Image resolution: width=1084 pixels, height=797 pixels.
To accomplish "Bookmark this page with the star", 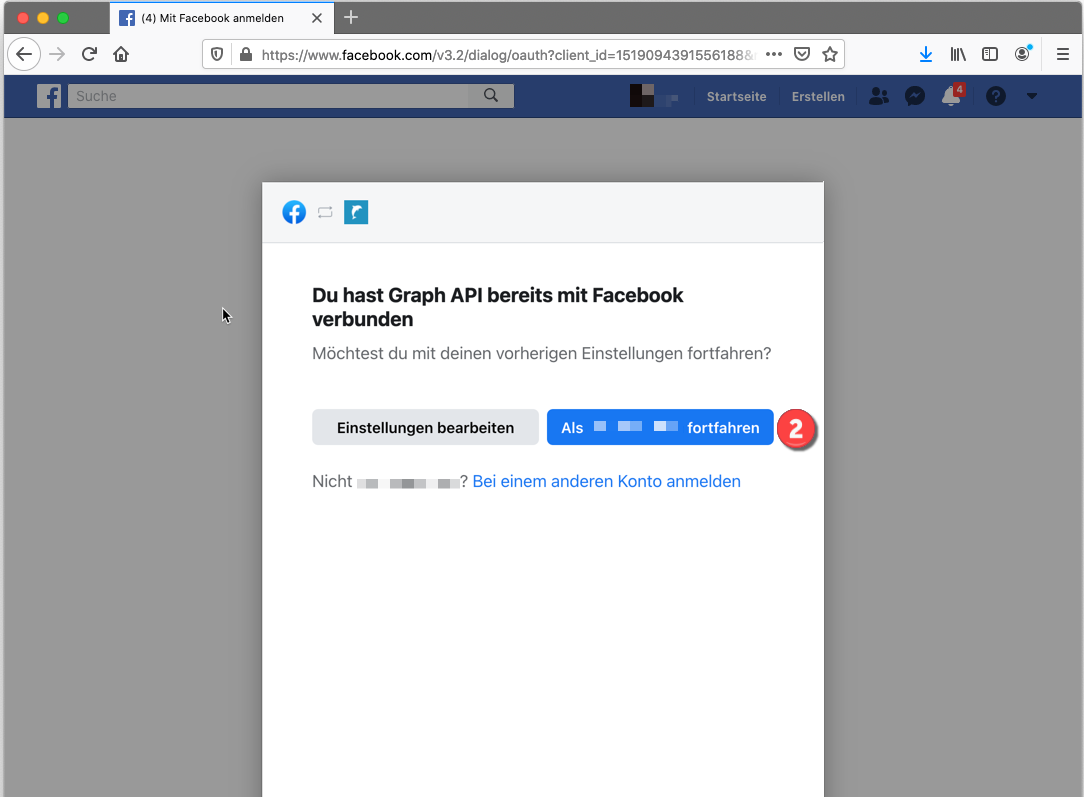I will [x=830, y=55].
